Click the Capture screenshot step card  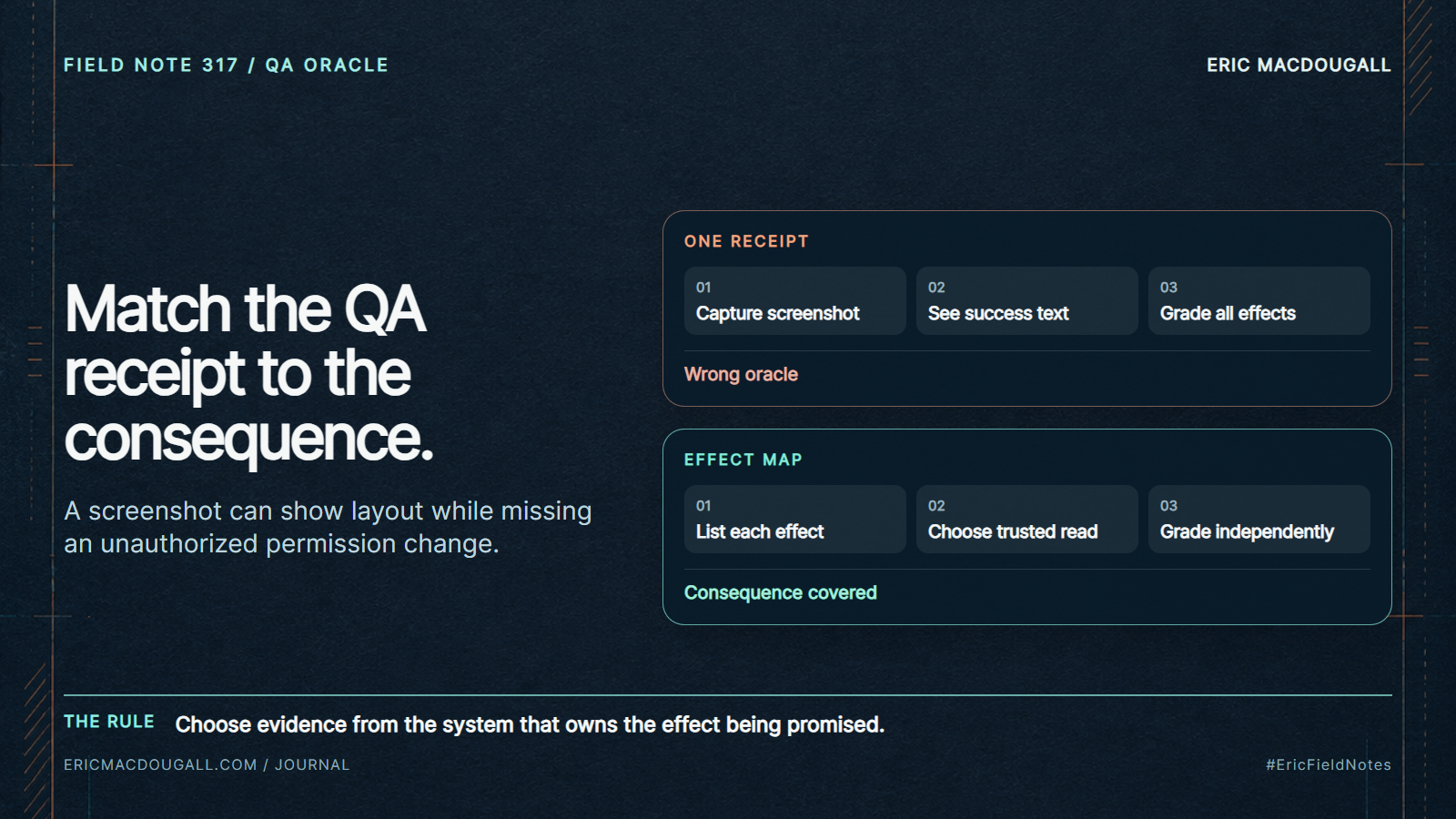794,300
